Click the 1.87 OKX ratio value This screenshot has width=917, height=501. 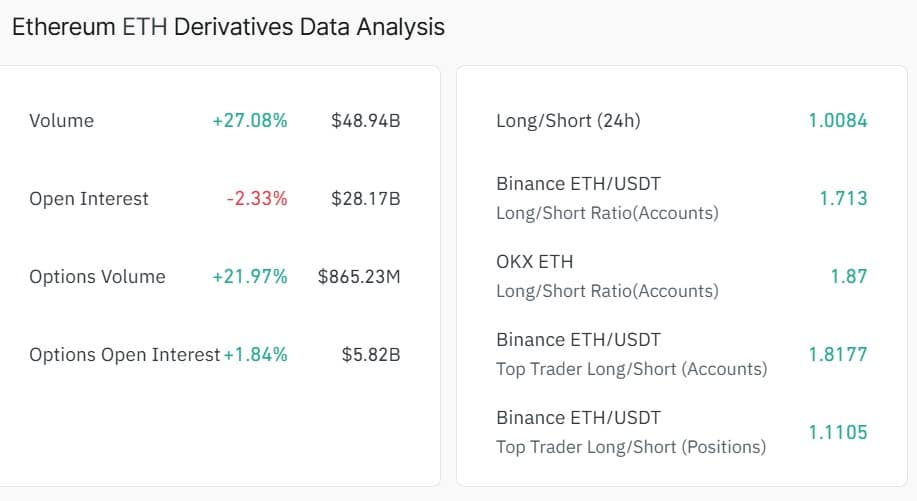click(x=848, y=276)
